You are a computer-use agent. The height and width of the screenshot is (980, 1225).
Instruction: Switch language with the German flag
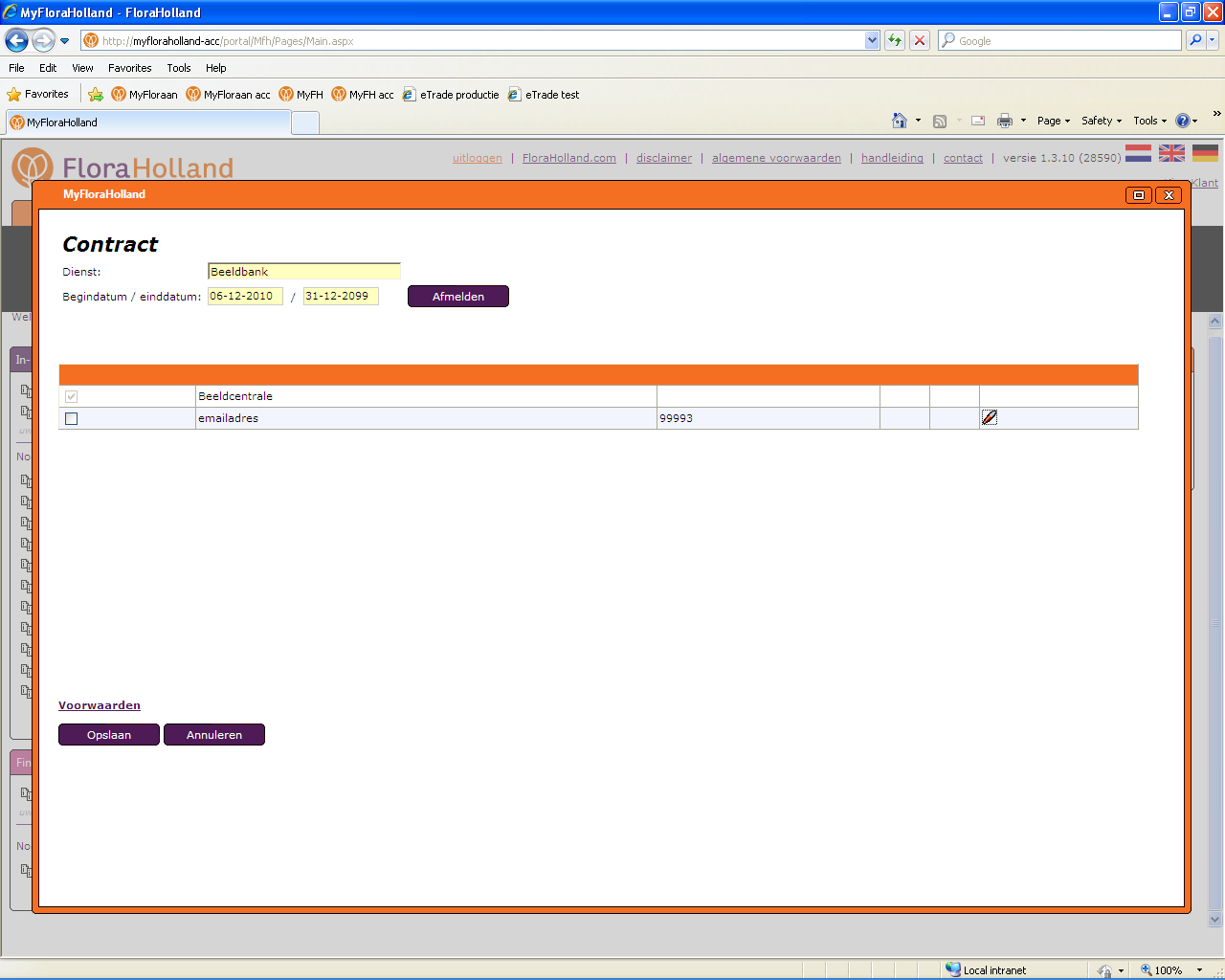click(x=1205, y=153)
